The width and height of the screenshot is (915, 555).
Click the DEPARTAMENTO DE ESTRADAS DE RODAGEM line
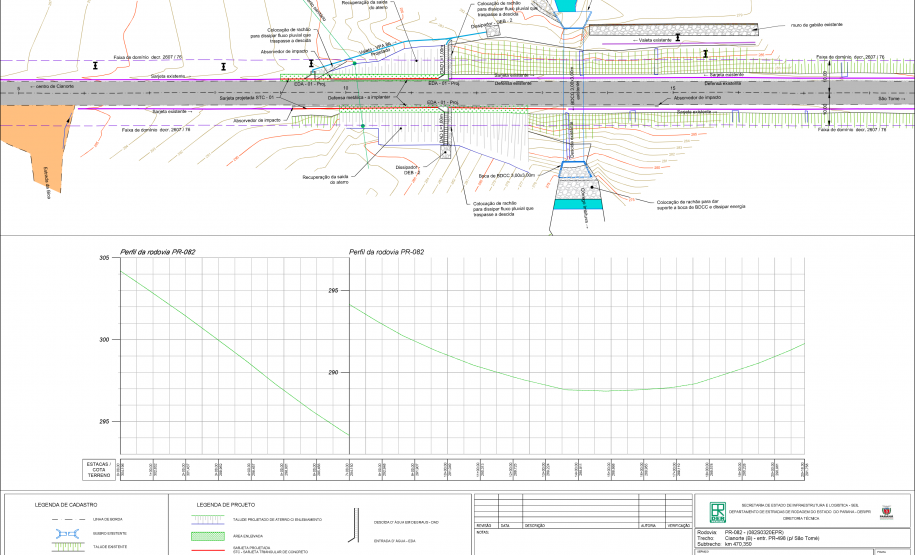(x=800, y=512)
